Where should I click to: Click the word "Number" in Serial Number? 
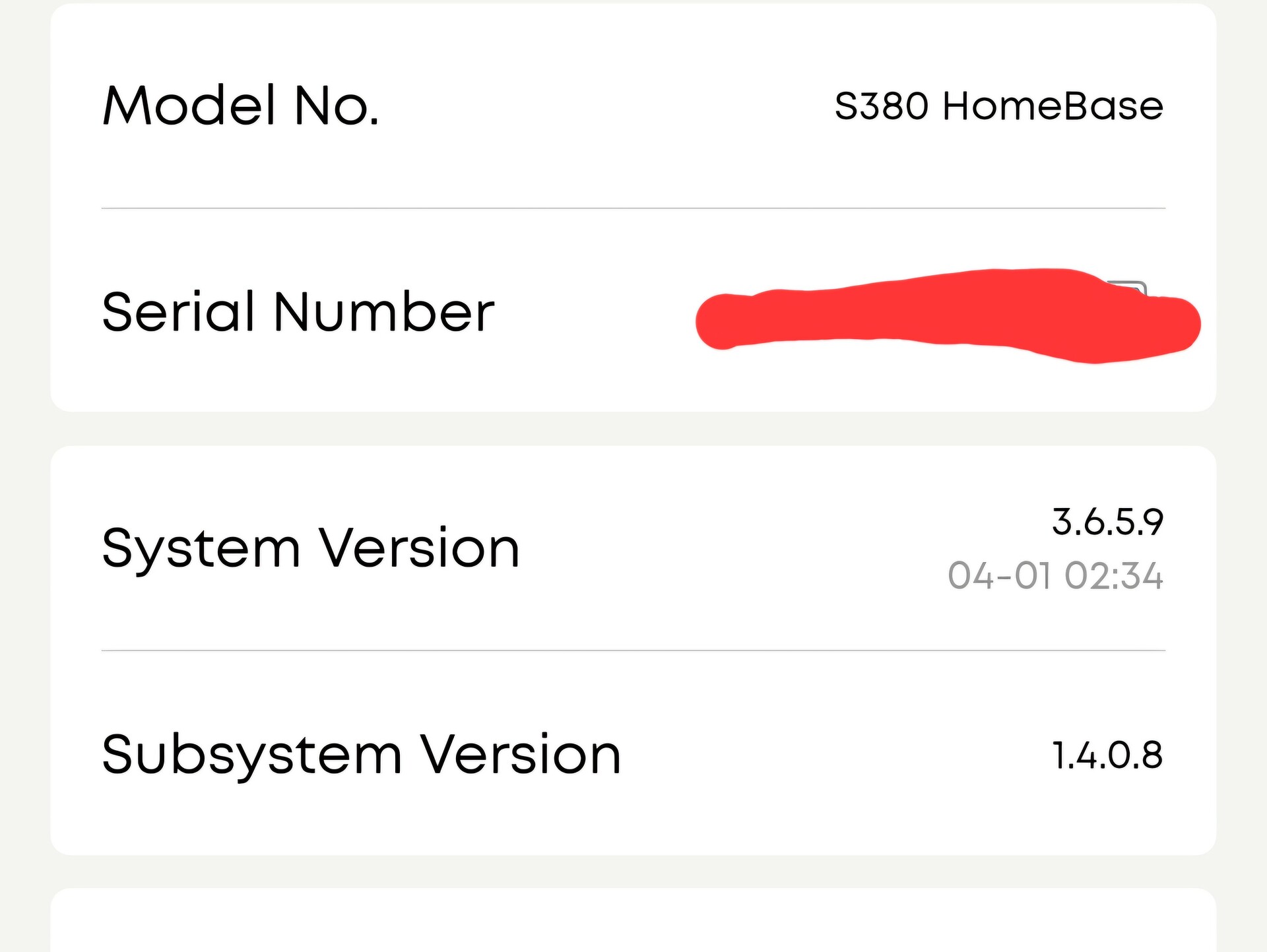[384, 312]
